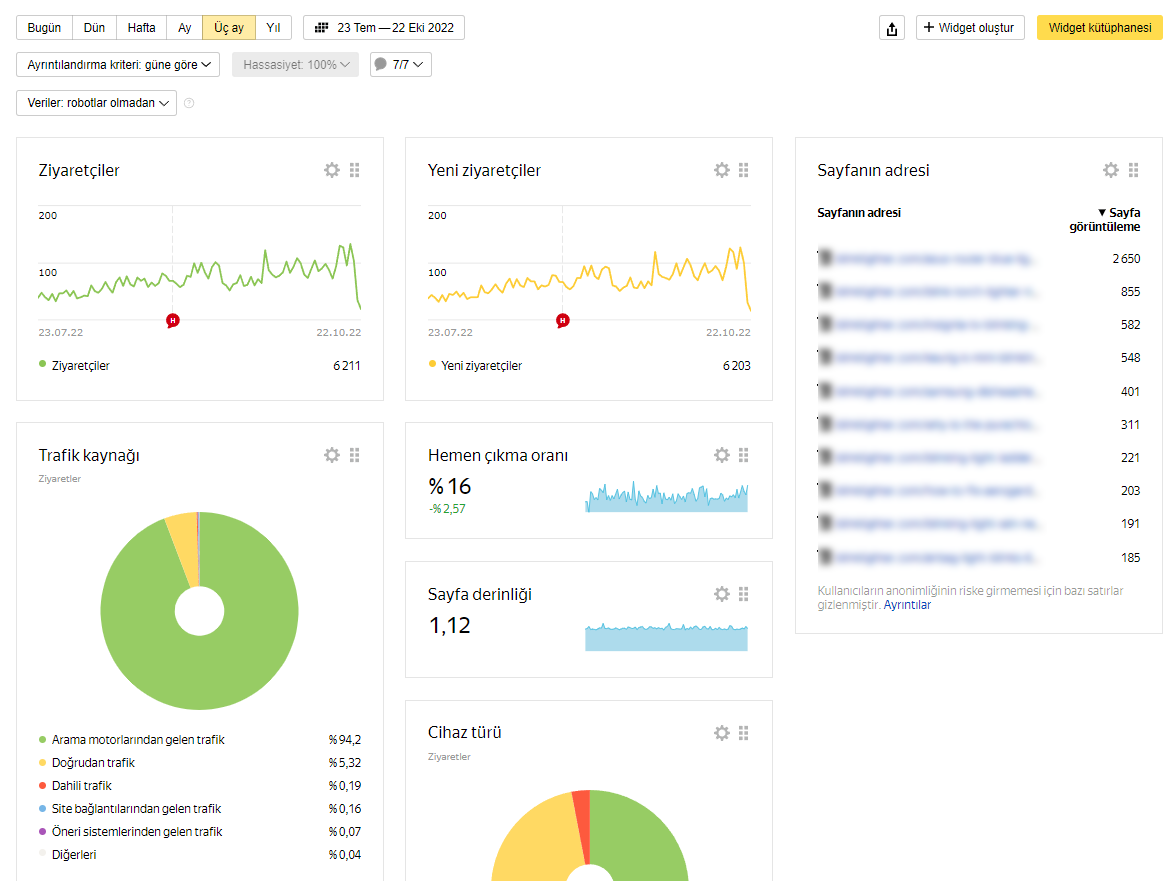This screenshot has width=1174, height=881.
Task: Open Veriler: robotlar olmadan dropdown
Action: 97,103
